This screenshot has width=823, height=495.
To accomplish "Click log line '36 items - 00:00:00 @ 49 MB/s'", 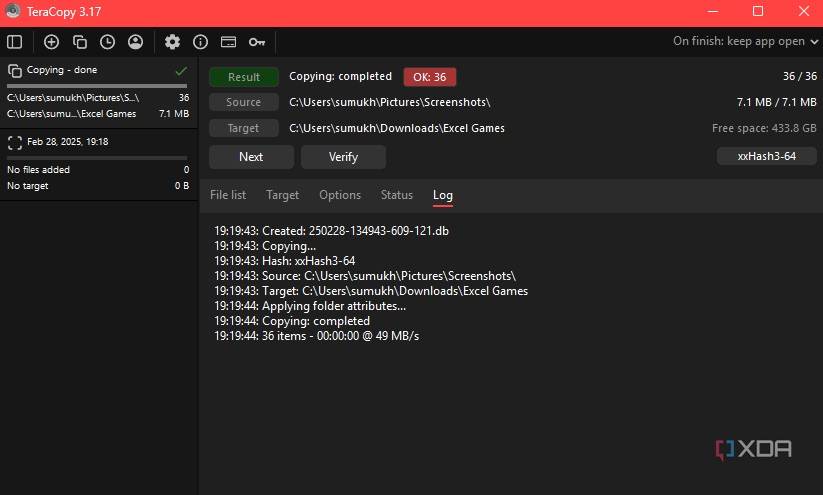I will [x=316, y=336].
